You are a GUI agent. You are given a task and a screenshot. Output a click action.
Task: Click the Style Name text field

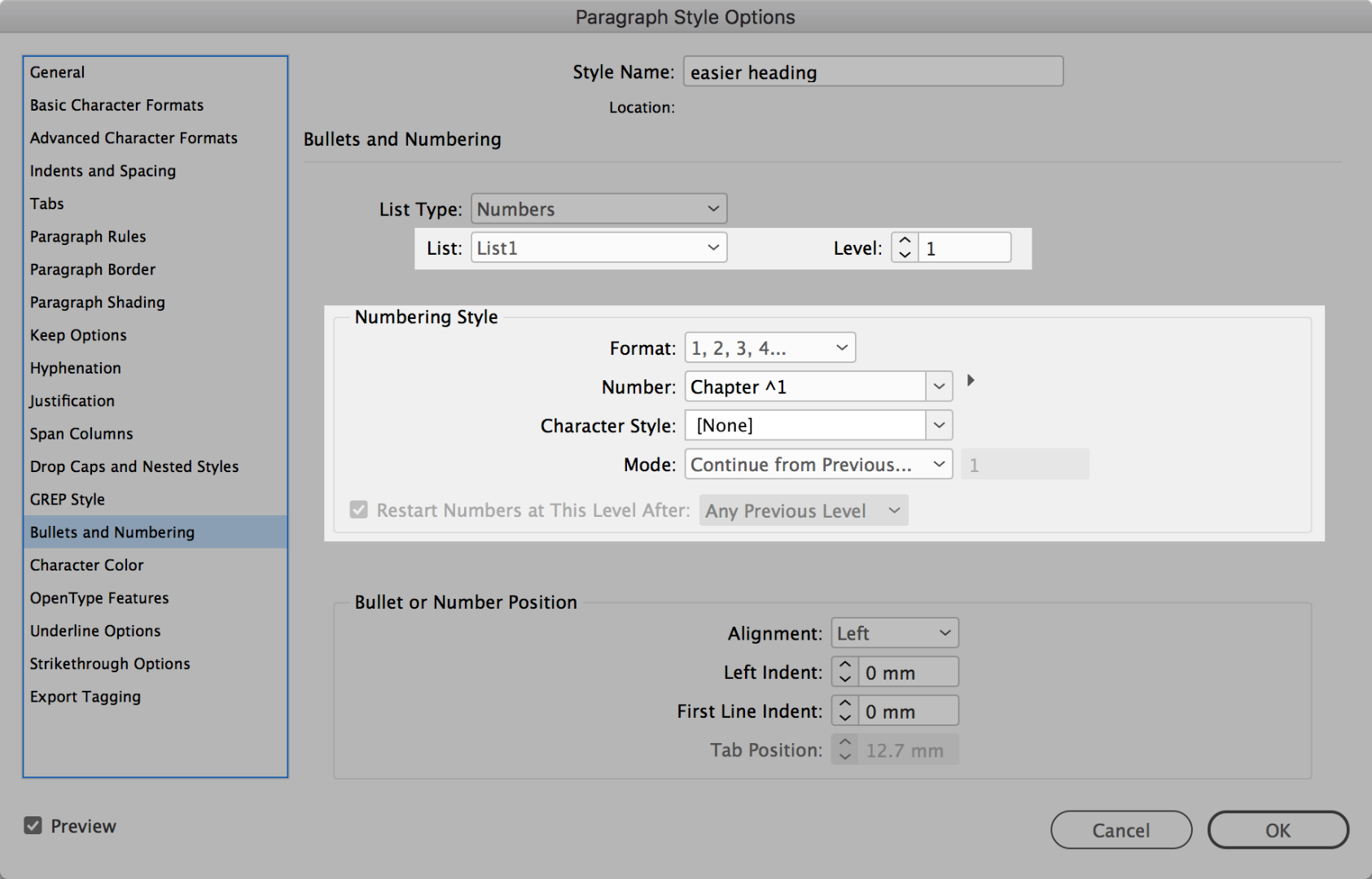tap(872, 72)
